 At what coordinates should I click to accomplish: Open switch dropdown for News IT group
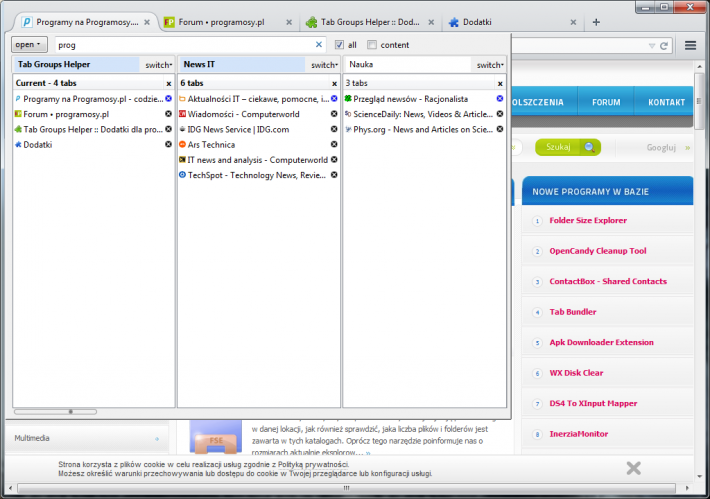tap(324, 65)
